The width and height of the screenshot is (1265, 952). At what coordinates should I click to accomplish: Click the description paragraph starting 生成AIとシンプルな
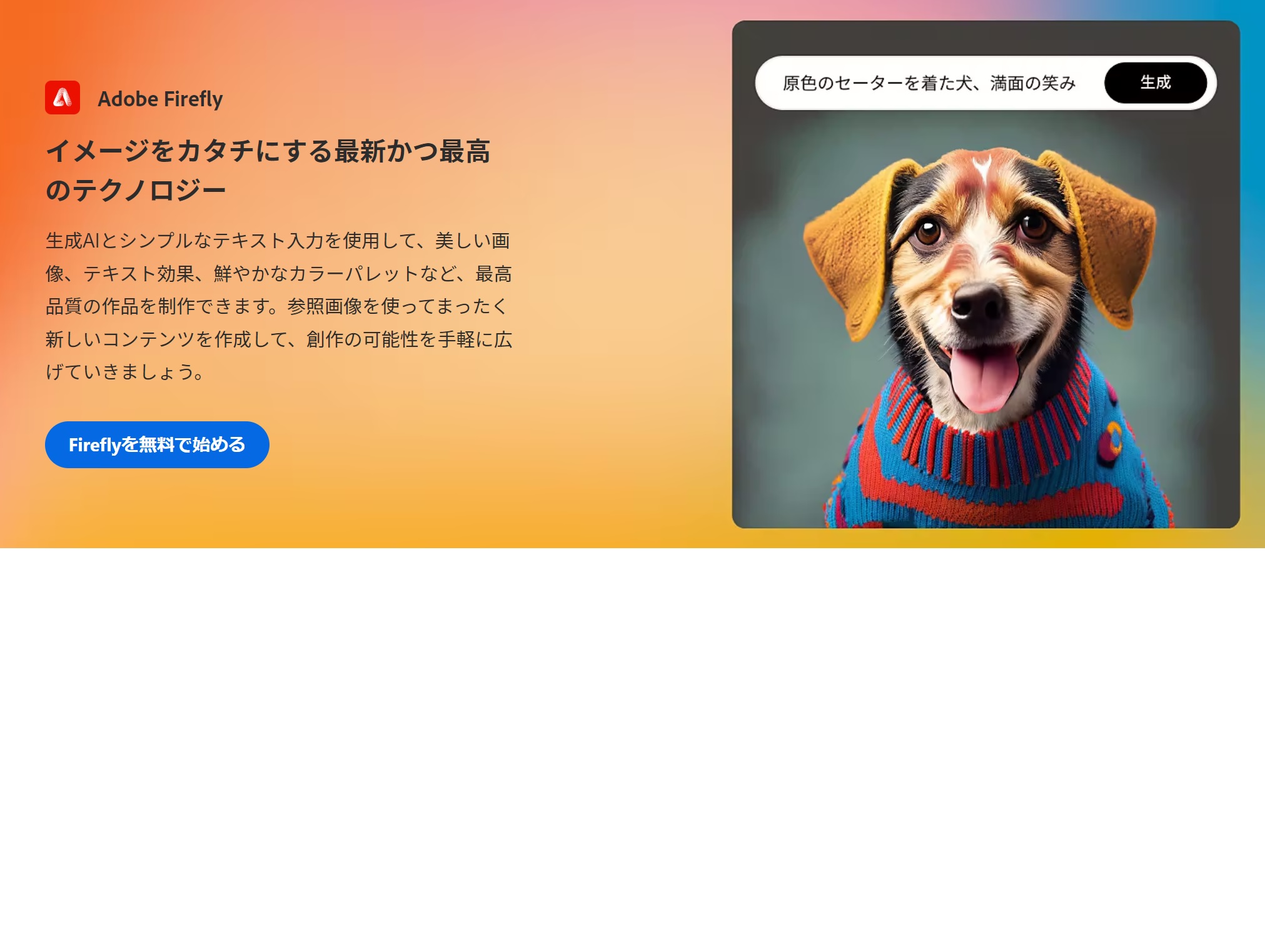[279, 306]
